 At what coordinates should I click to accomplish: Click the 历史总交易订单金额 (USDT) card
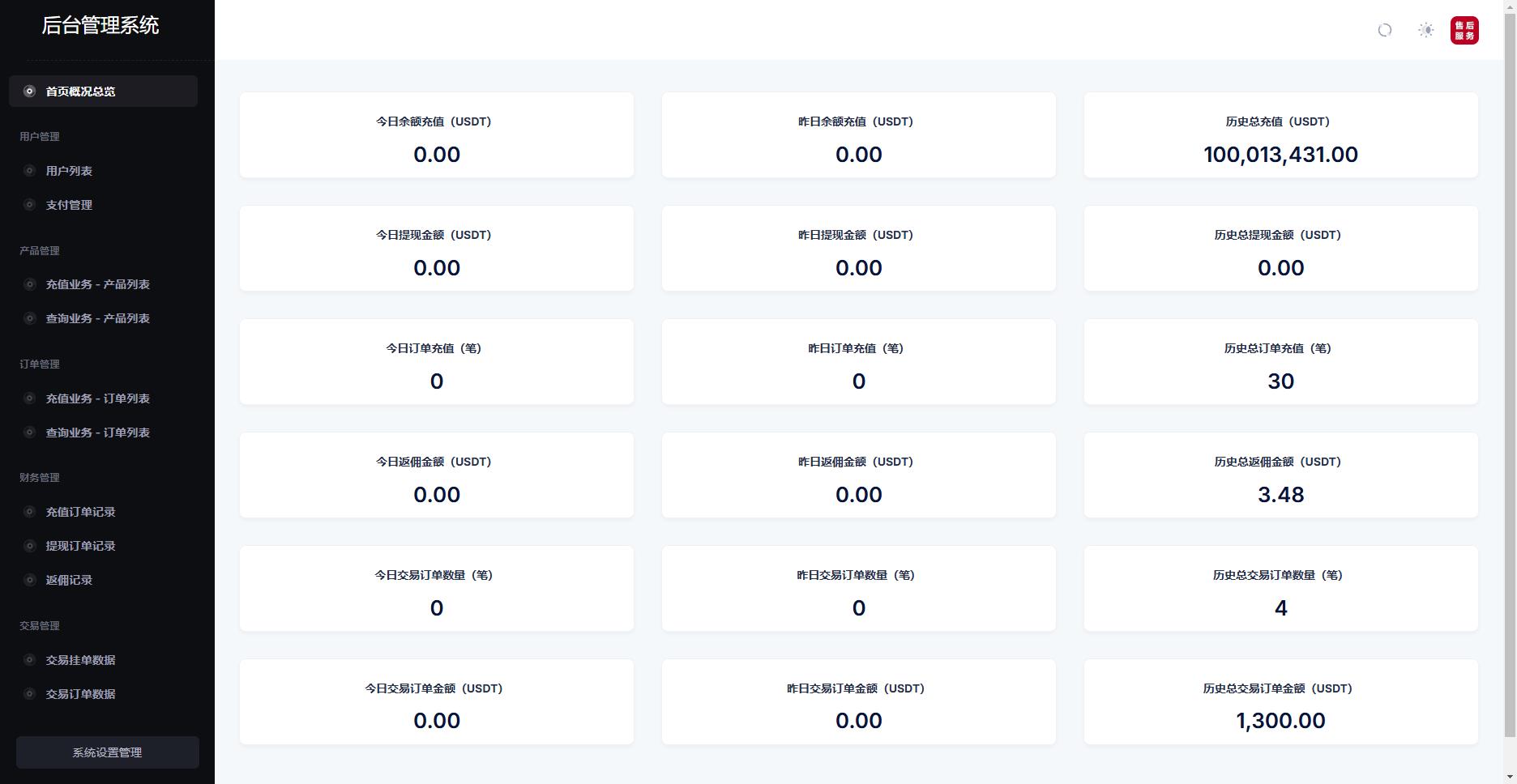[x=1280, y=701]
